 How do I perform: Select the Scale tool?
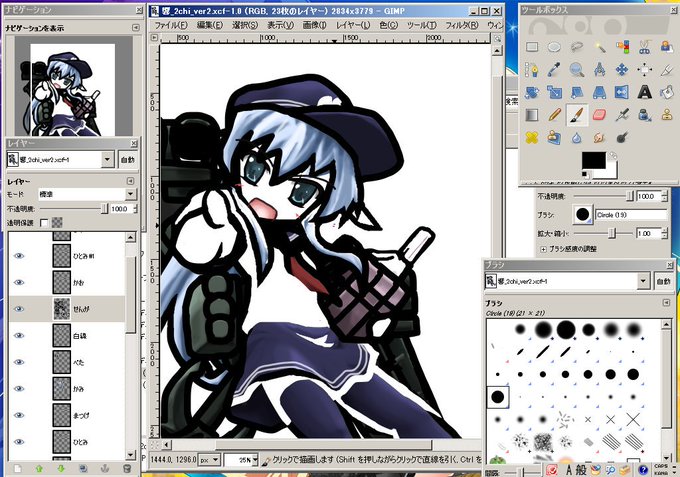(x=554, y=92)
